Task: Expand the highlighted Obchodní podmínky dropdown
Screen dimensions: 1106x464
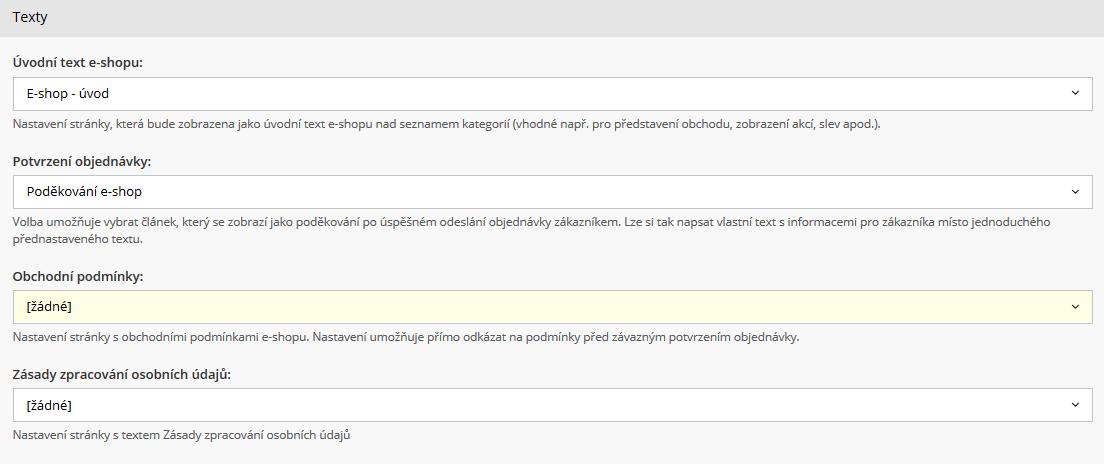Action: [x=552, y=306]
